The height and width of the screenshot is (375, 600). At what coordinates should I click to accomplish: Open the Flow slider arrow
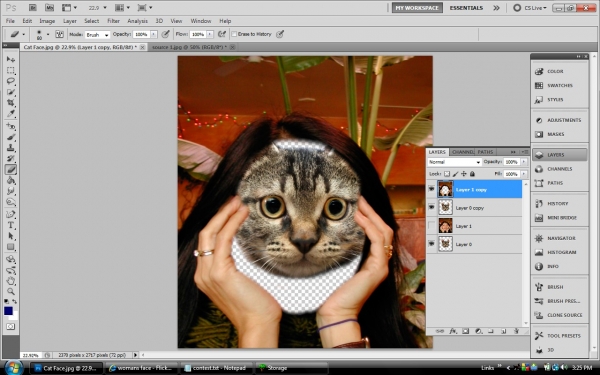coord(210,34)
